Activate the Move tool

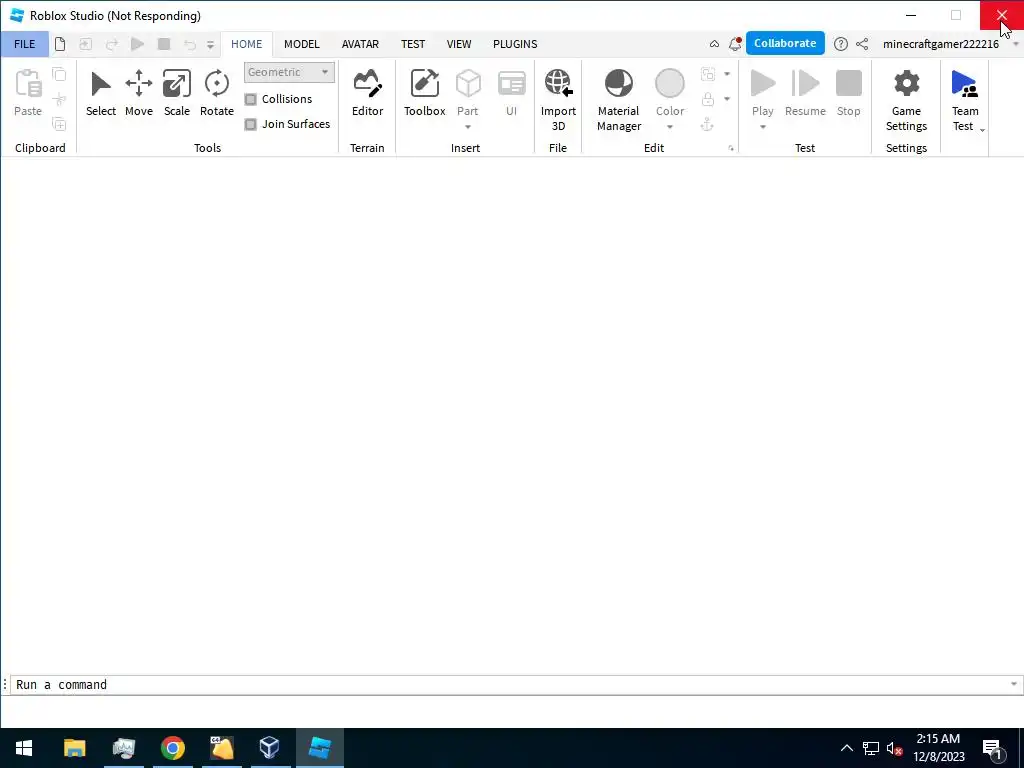pyautogui.click(x=138, y=93)
